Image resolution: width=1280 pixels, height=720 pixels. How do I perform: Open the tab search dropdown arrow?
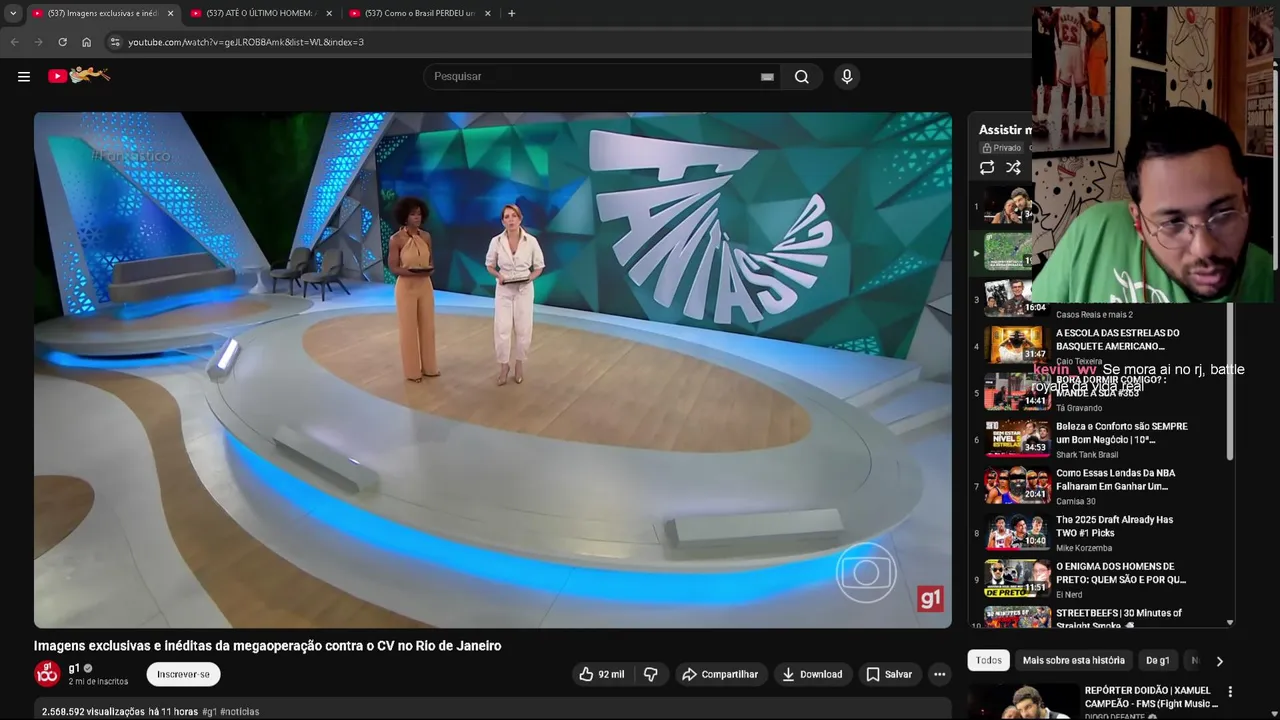(x=13, y=13)
